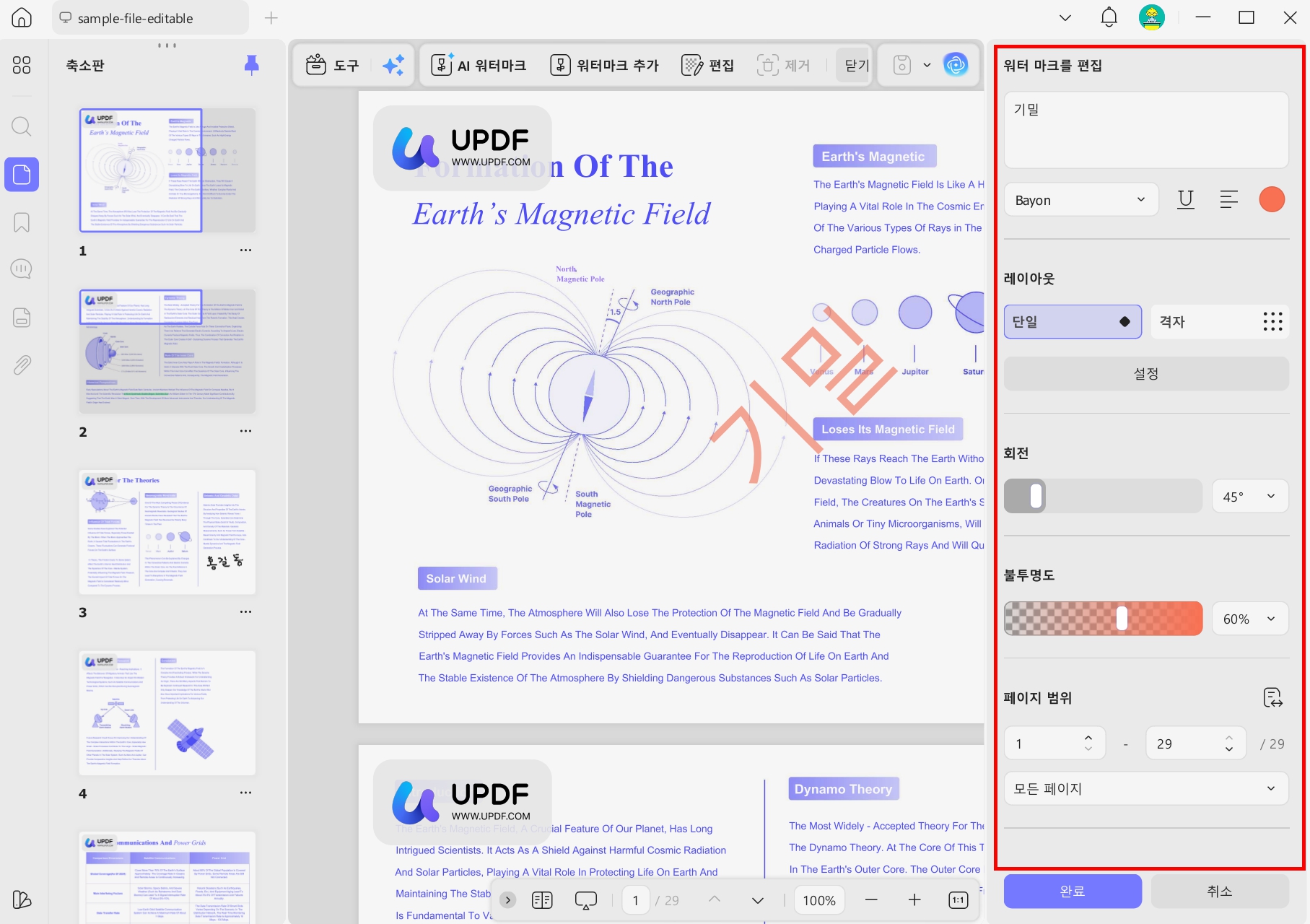Open the 도구 tools menu
This screenshot has height=924, width=1310.
click(332, 66)
